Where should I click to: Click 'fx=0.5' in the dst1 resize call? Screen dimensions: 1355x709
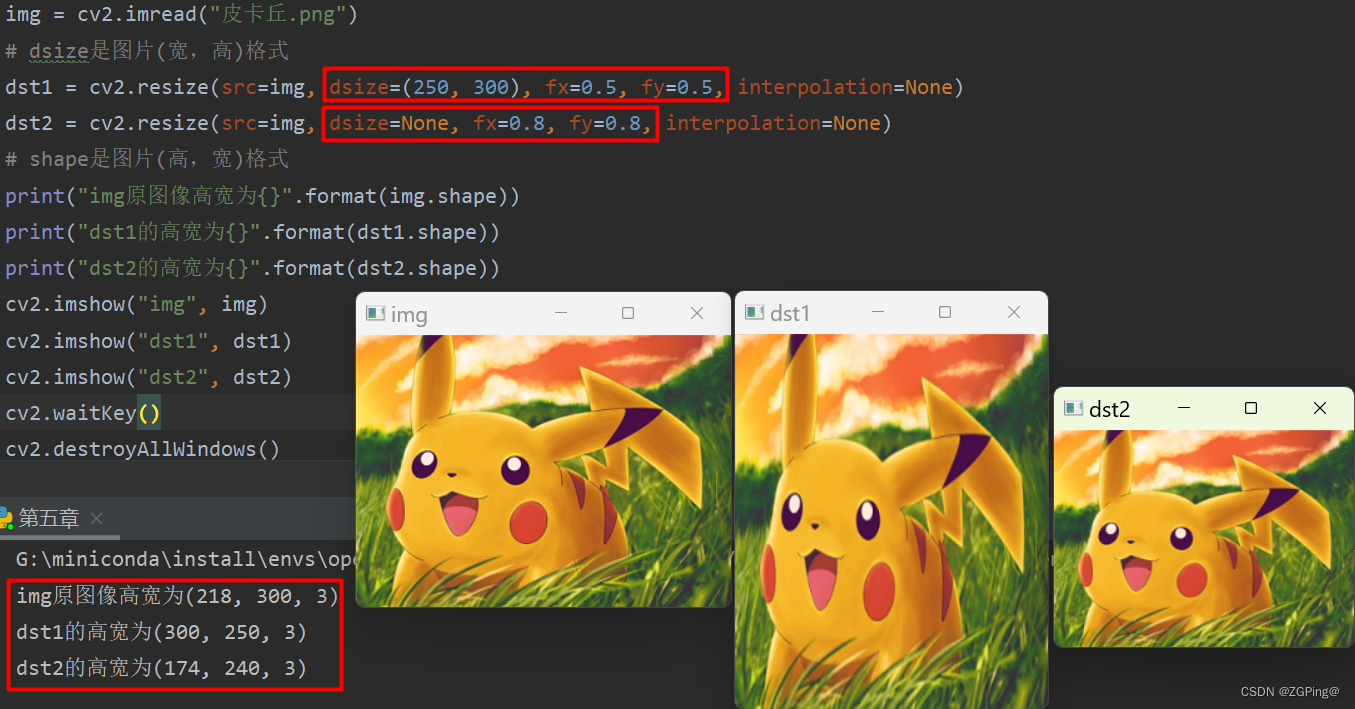pyautogui.click(x=581, y=87)
